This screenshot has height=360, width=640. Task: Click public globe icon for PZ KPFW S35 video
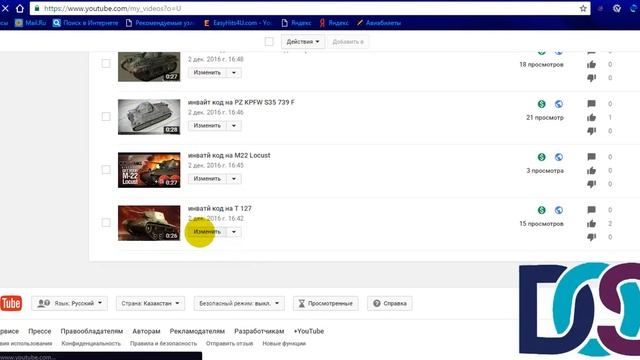(559, 104)
